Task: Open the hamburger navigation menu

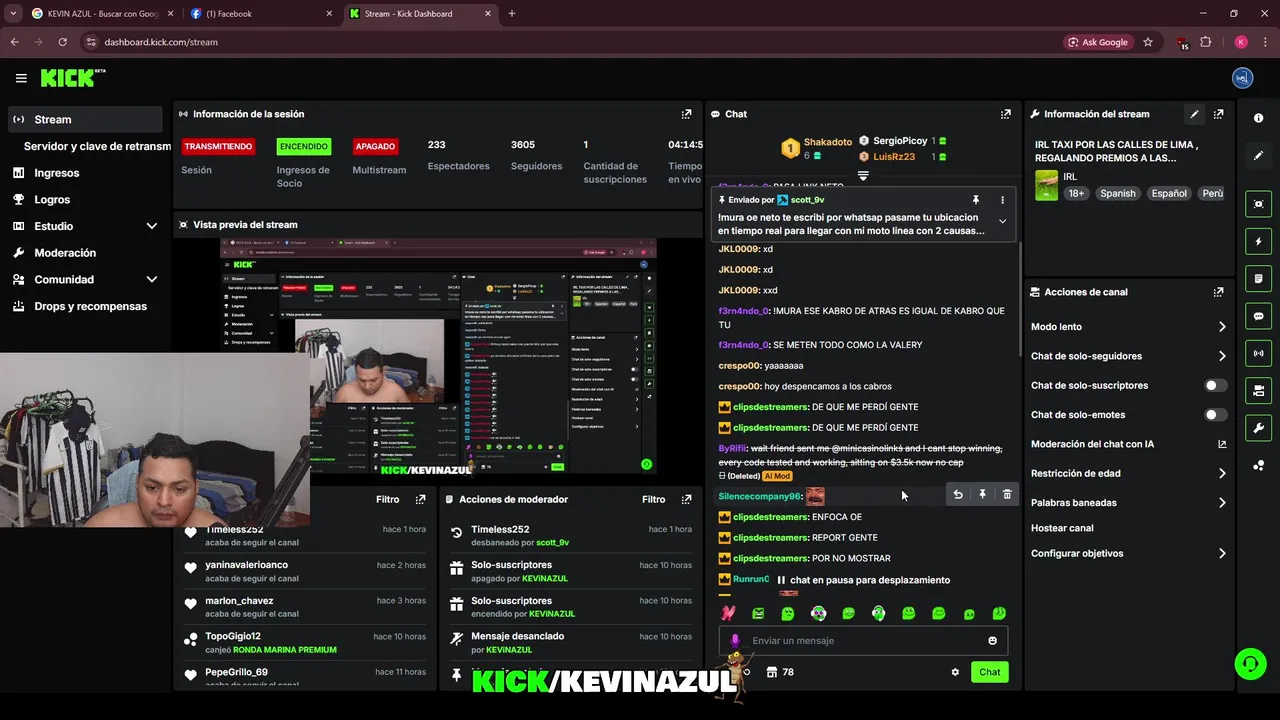Action: click(x=21, y=78)
